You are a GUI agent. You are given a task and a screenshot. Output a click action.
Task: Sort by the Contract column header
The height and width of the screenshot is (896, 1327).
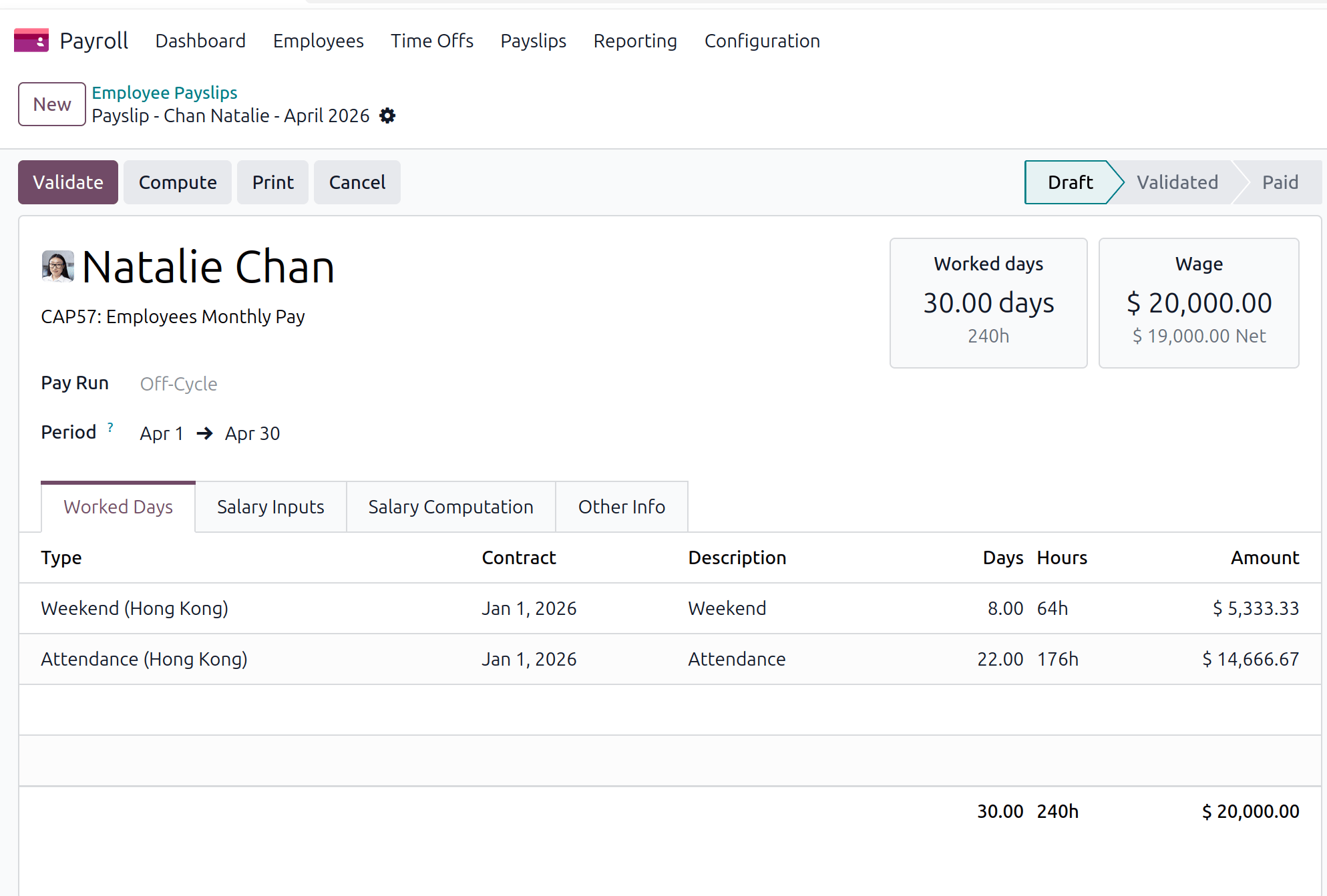click(x=519, y=557)
